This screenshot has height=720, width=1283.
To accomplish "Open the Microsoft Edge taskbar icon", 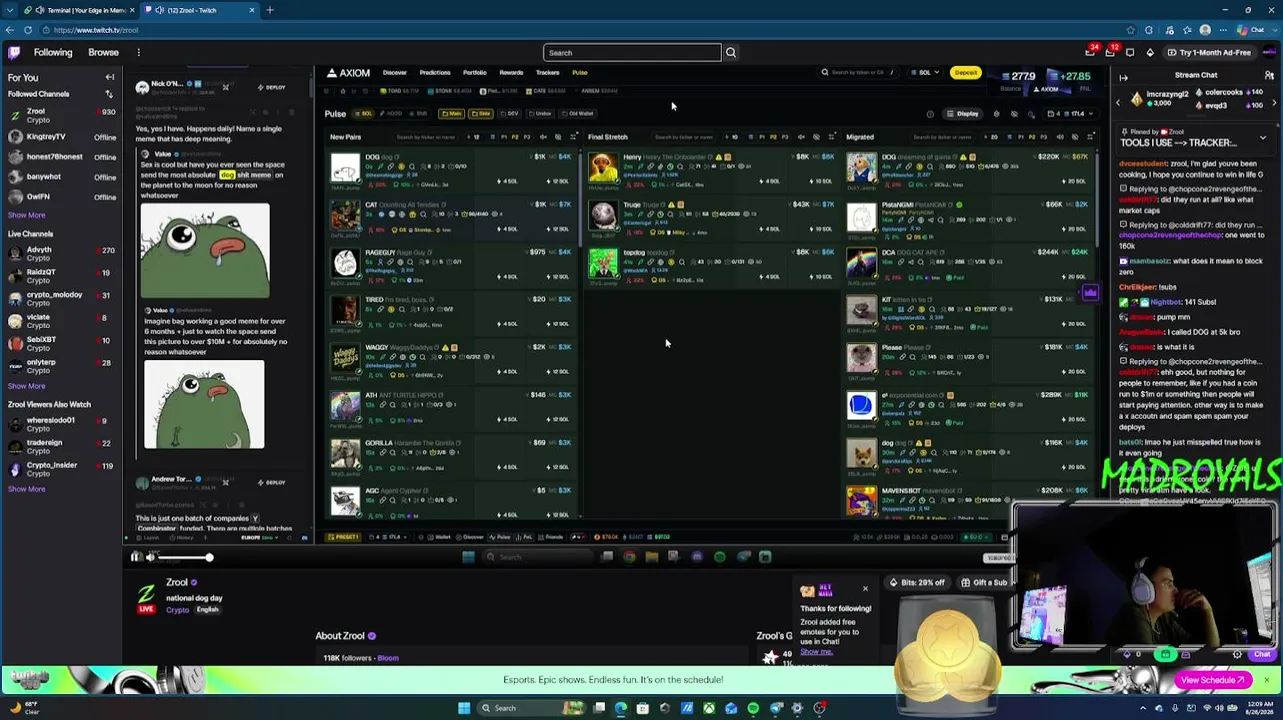I will point(621,708).
